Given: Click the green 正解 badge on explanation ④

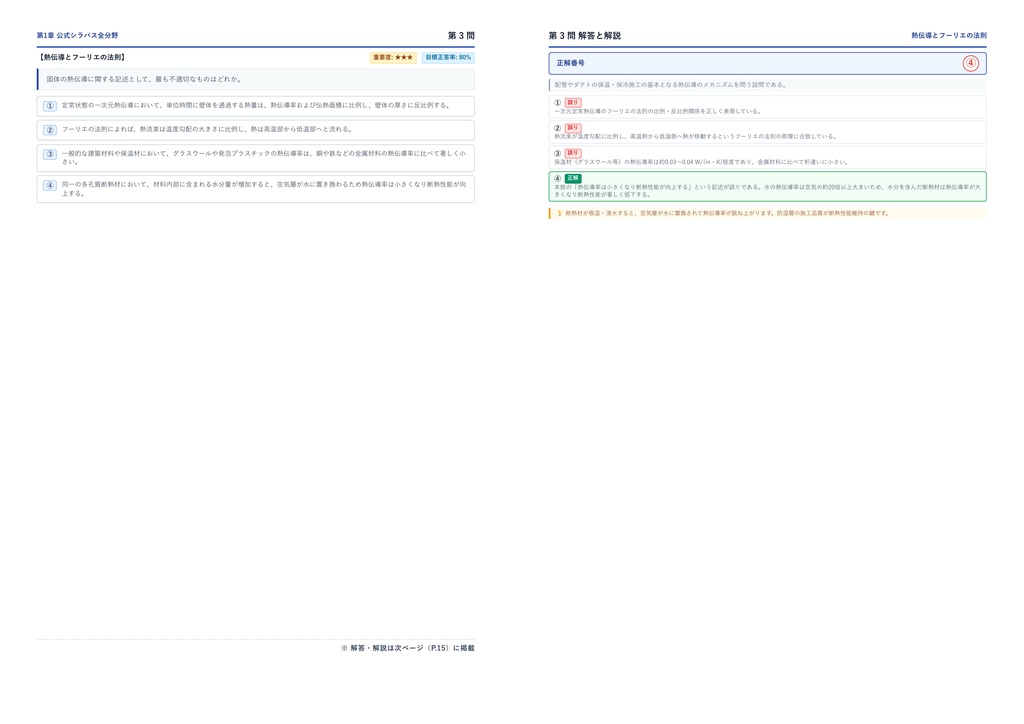Looking at the screenshot, I should 573,178.
